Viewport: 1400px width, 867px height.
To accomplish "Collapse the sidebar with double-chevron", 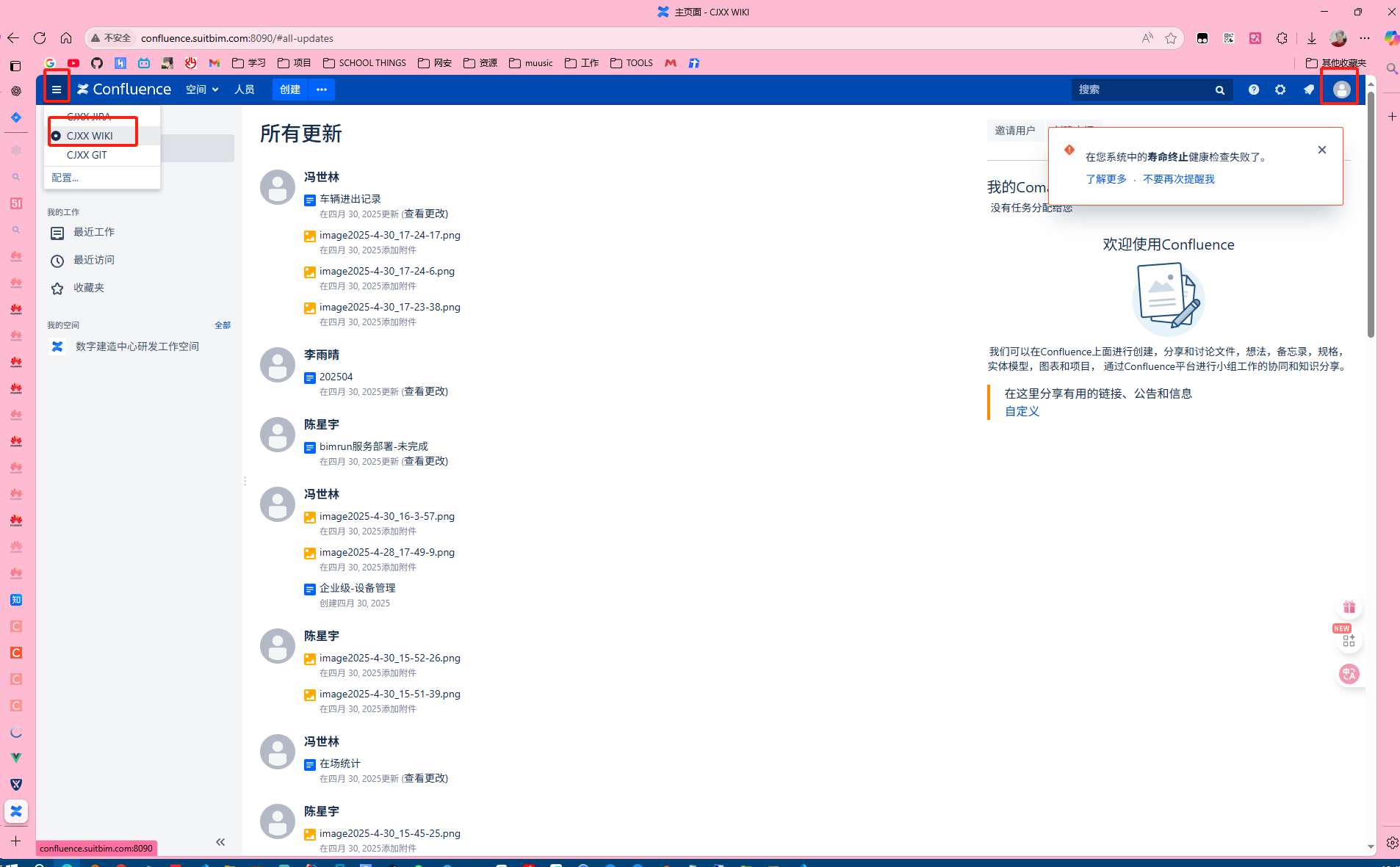I will click(x=220, y=842).
